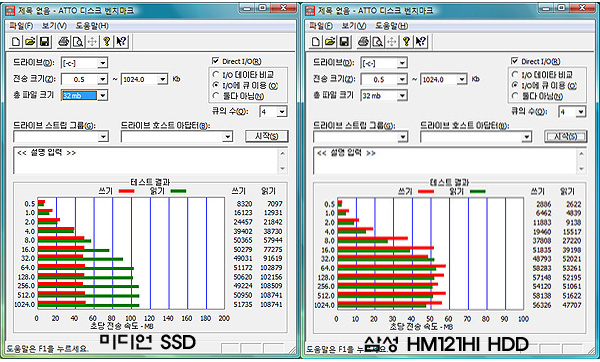Open 파일(F) menu in left window
600x362 pixels.
(x=21, y=26)
